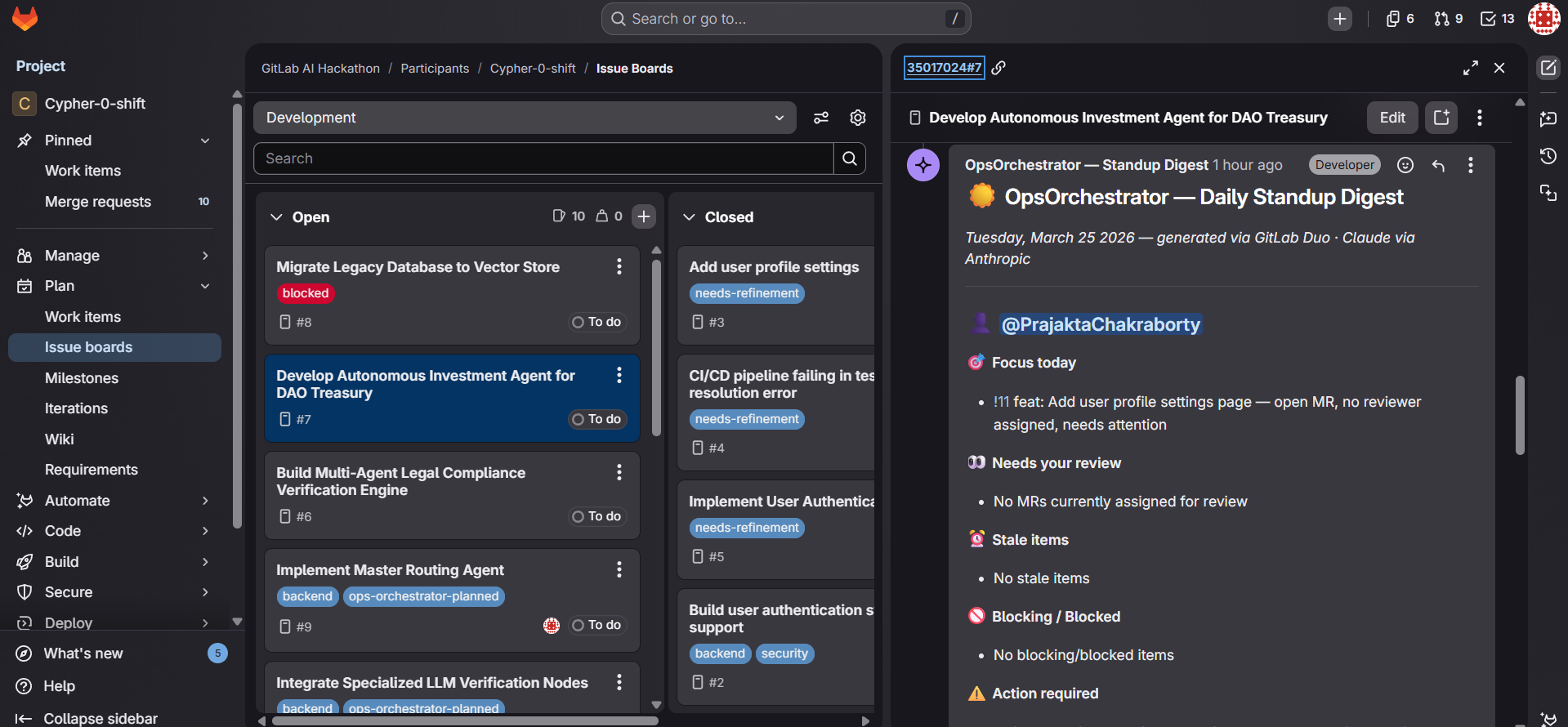The image size is (1568, 727).
Task: Click the board horizontal scrollbar
Action: click(x=465, y=721)
